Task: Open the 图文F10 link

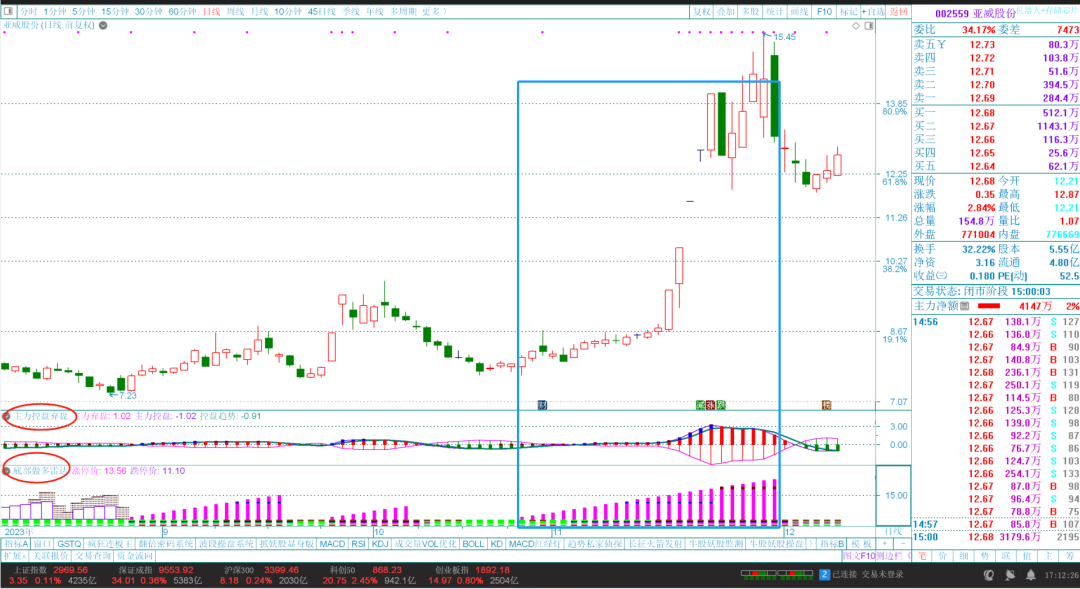Action: (858, 555)
